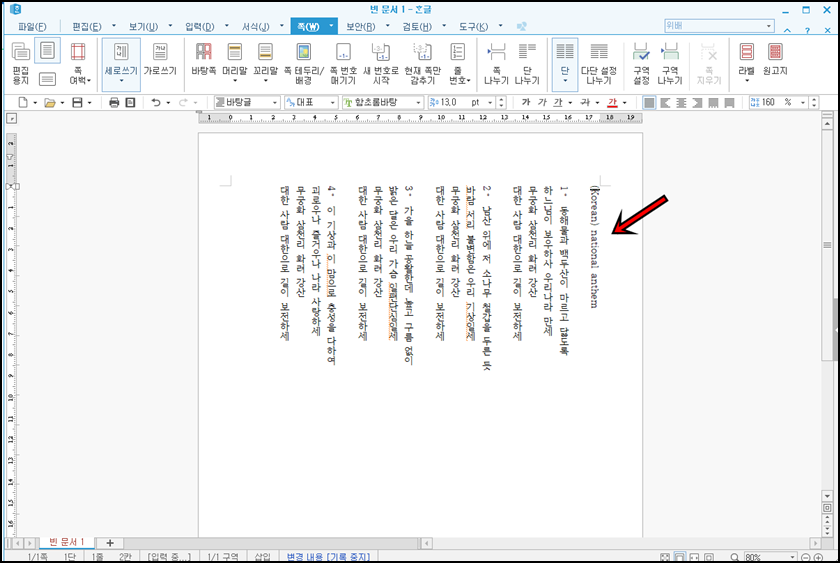The width and height of the screenshot is (840, 563).
Task: Expand the 쪽 여백 dropdown arrow
Action: pos(89,81)
